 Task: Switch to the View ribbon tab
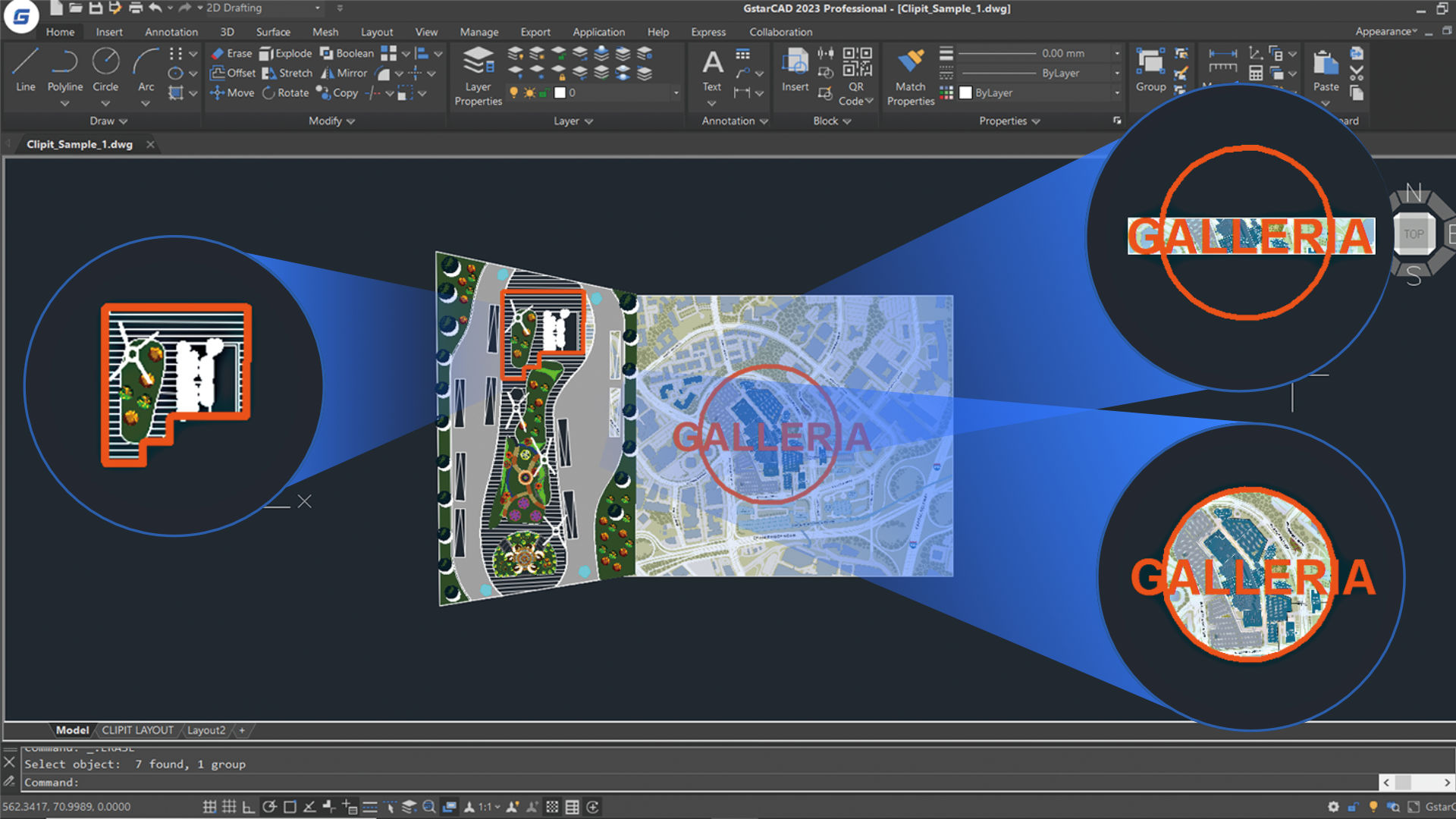(x=426, y=32)
